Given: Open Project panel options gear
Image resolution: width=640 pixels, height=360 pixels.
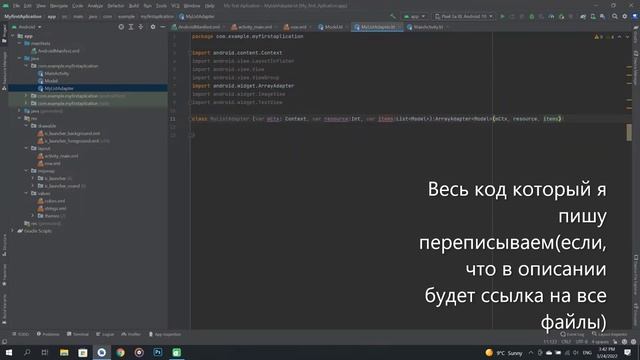Looking at the screenshot, I should point(153,27).
